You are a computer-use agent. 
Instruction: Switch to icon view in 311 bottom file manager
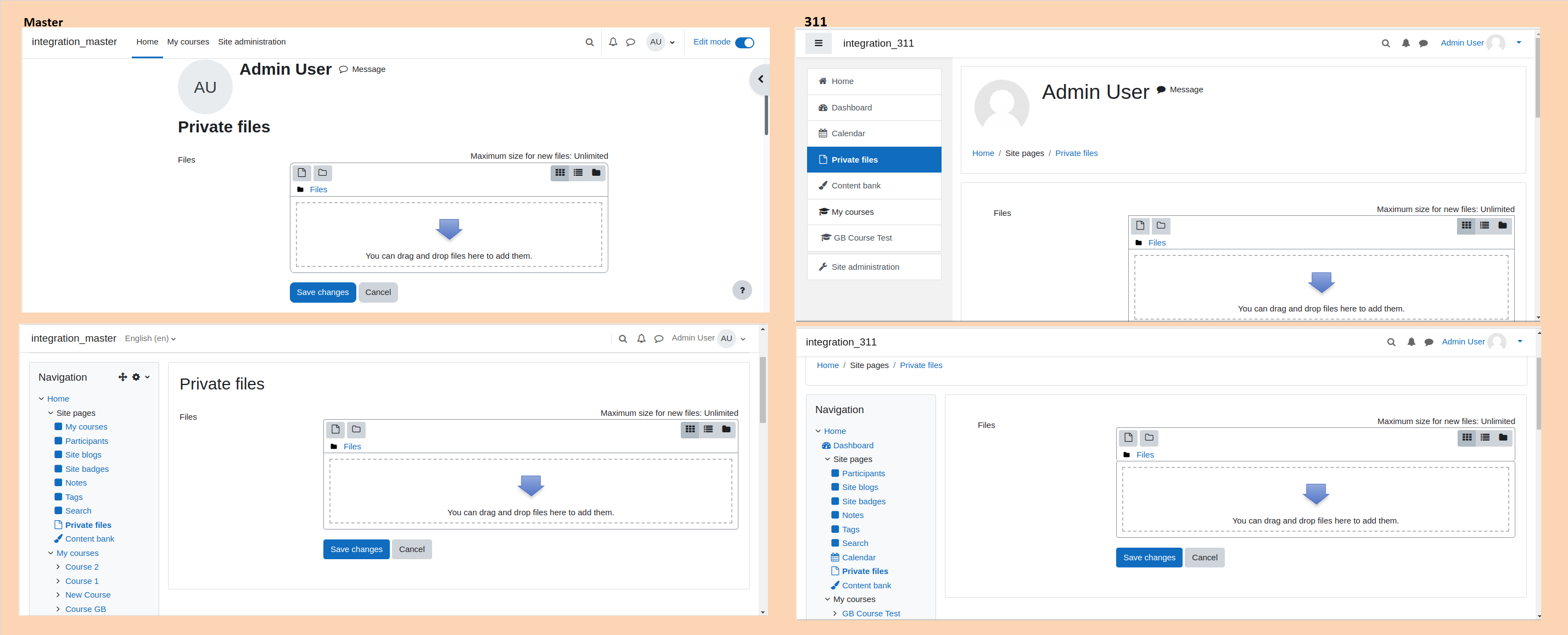[1467, 438]
